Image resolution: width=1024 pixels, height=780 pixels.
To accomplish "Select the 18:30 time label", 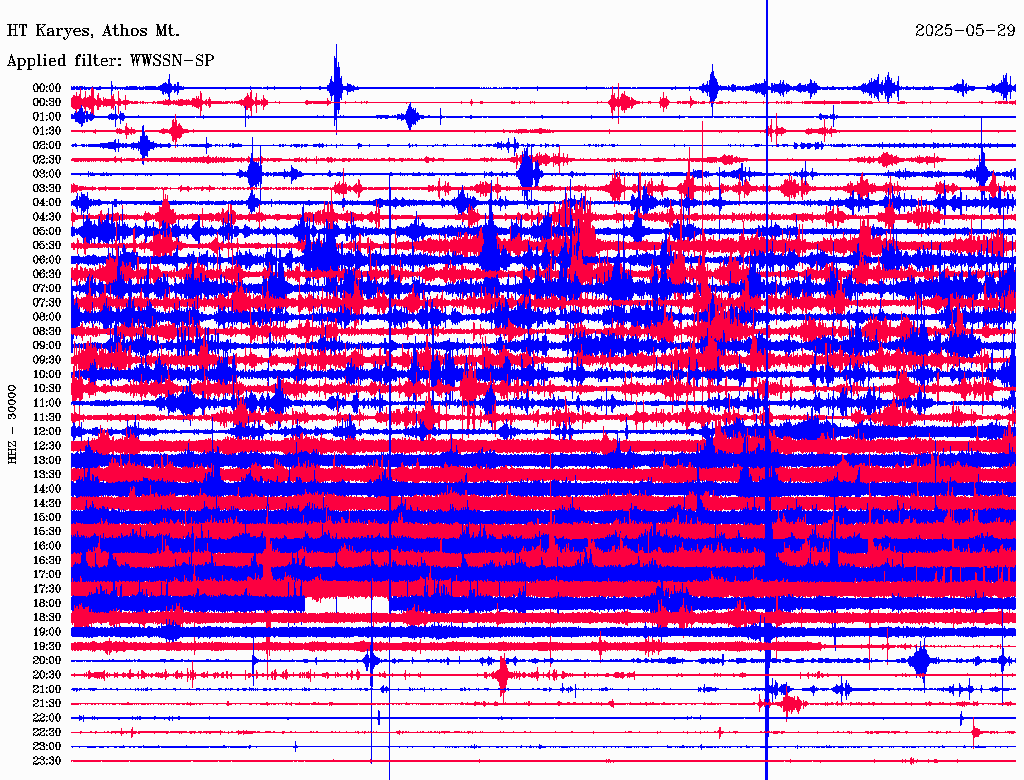I will point(47,617).
